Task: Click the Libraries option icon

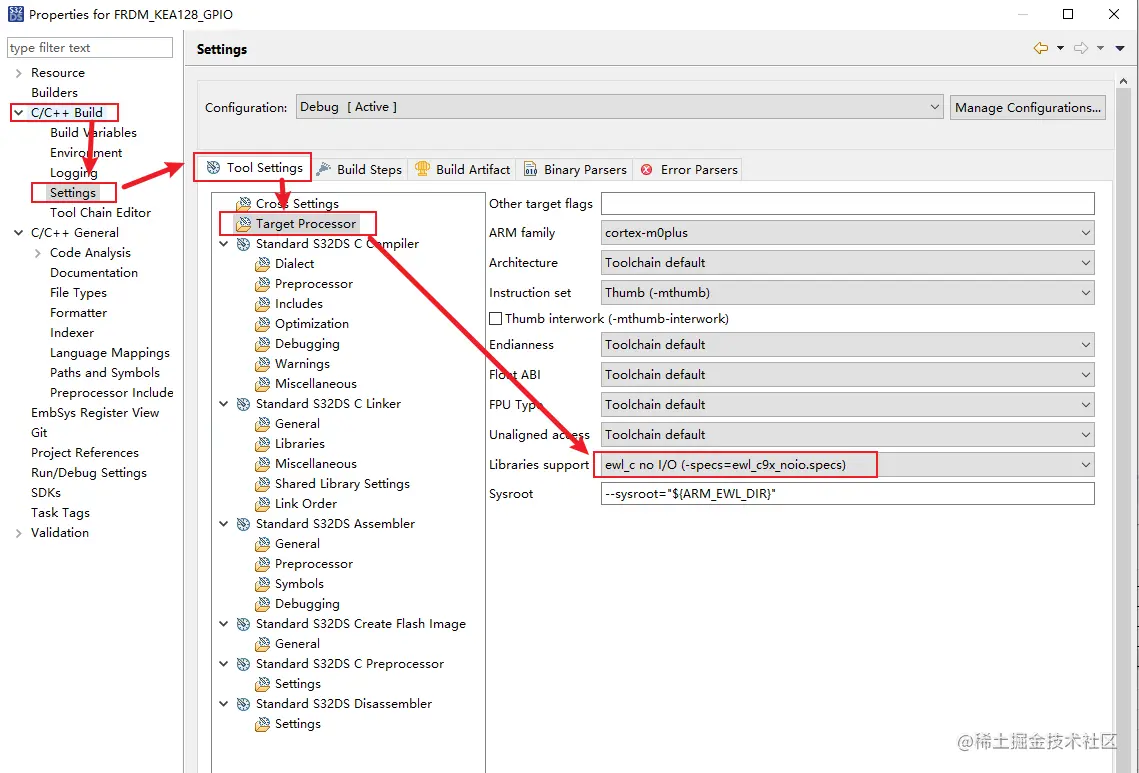Action: click(x=262, y=444)
